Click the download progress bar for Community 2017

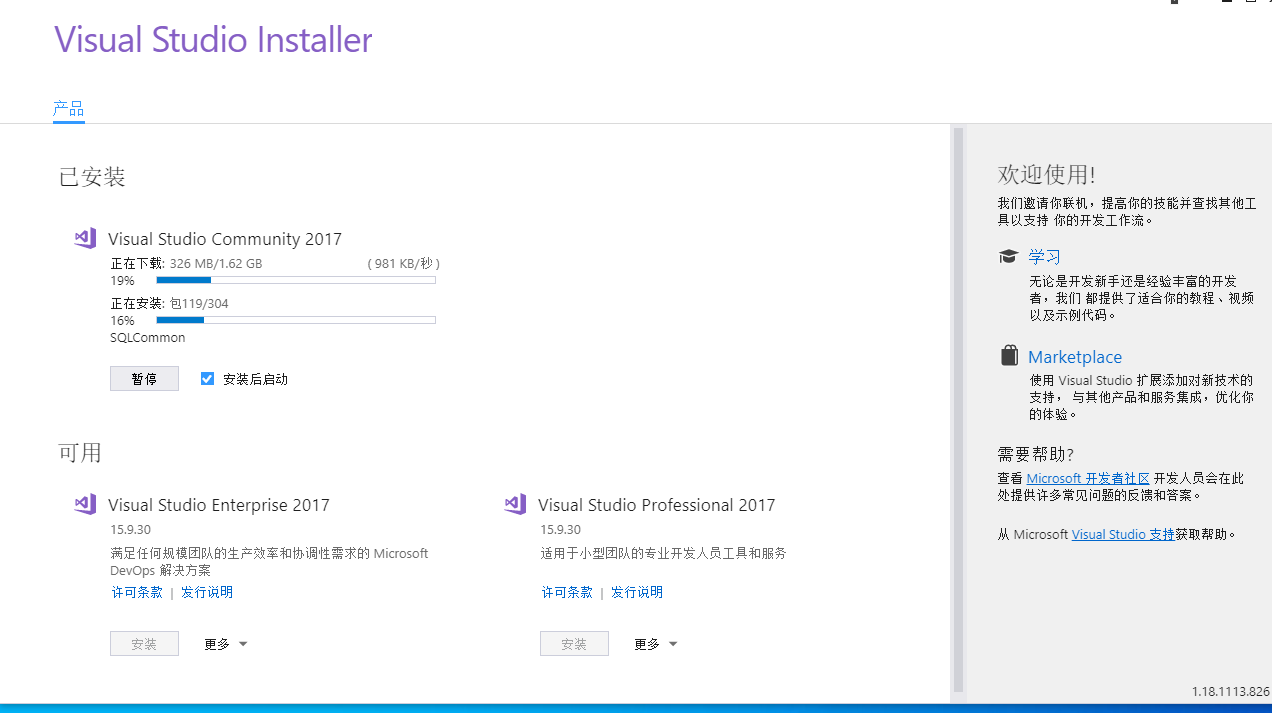295,280
